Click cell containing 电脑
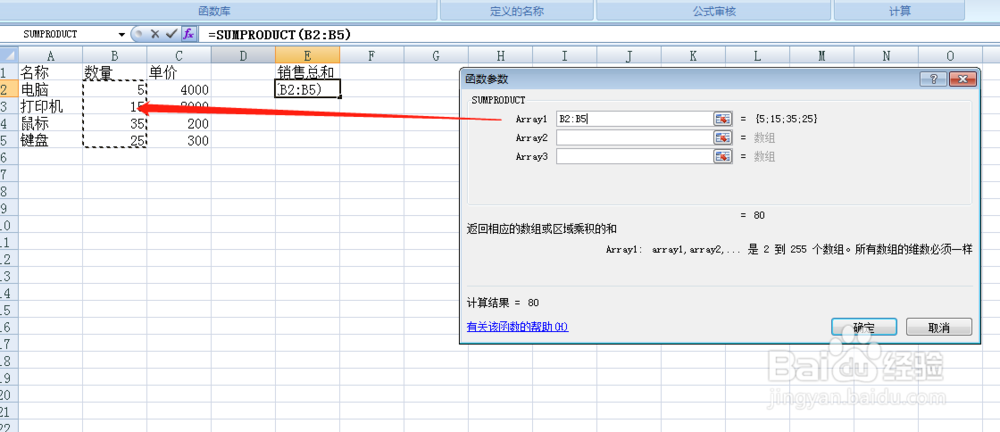The width and height of the screenshot is (1000, 432). 50,89
